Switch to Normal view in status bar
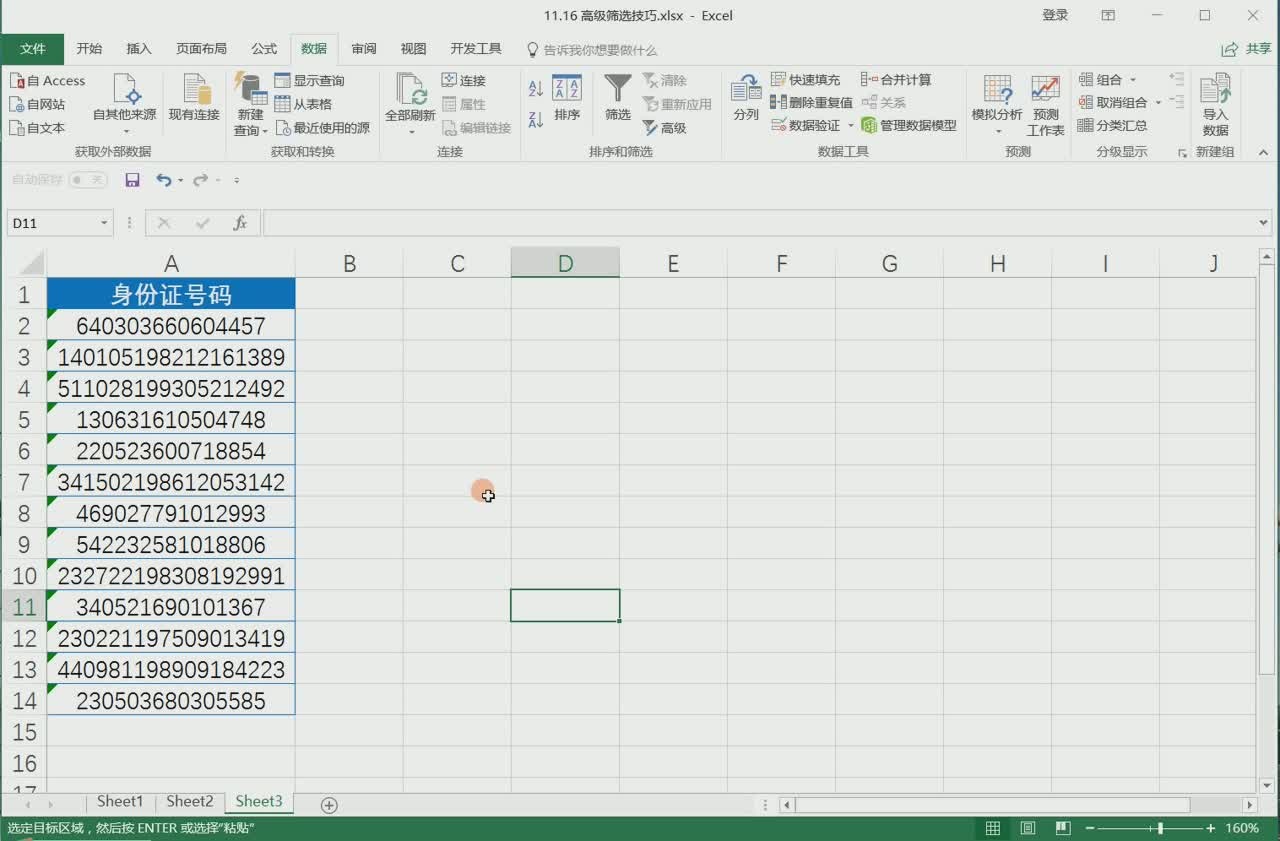Screen dimensions: 1280x841 (993, 828)
